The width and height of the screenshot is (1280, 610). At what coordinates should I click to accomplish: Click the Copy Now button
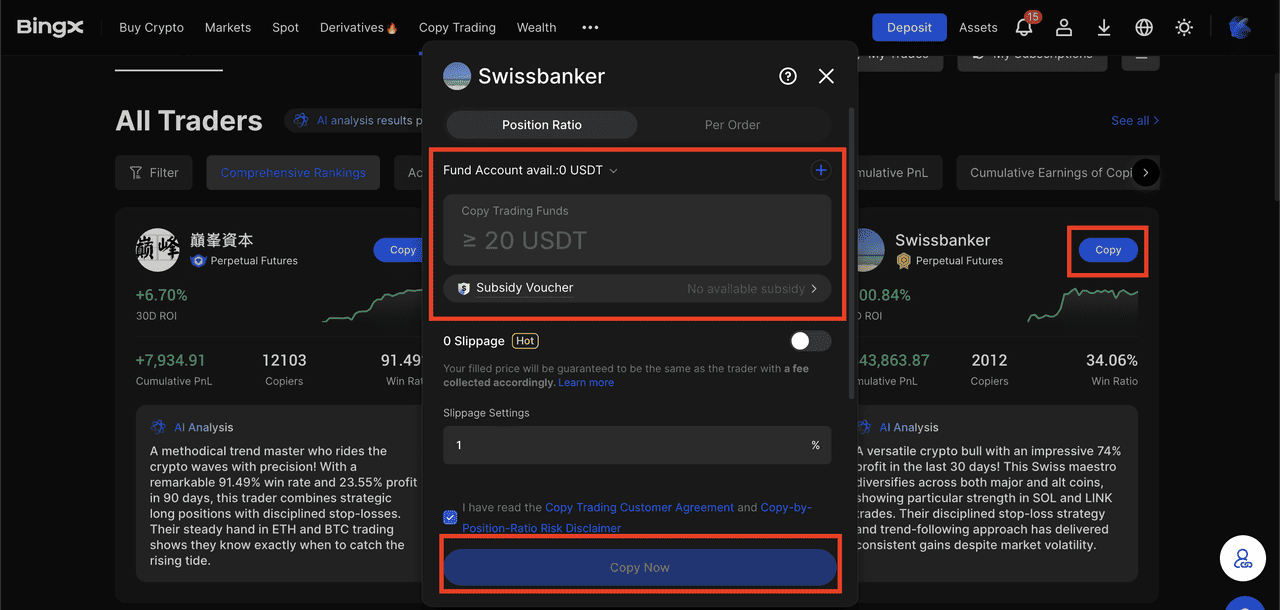click(x=640, y=567)
